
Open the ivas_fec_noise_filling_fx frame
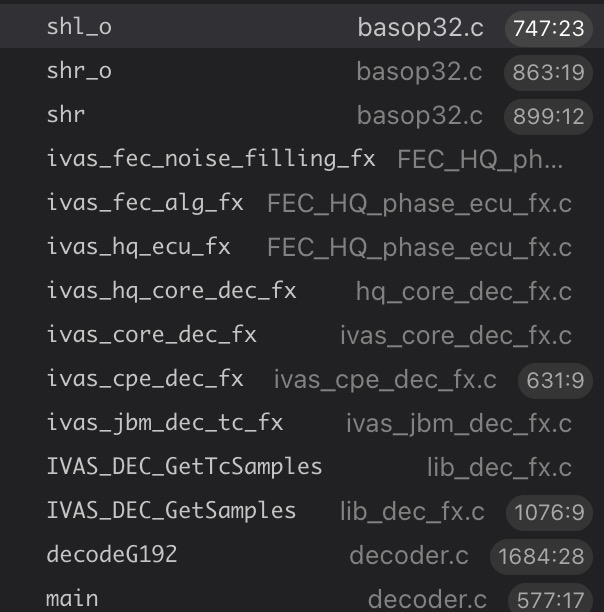[211, 158]
